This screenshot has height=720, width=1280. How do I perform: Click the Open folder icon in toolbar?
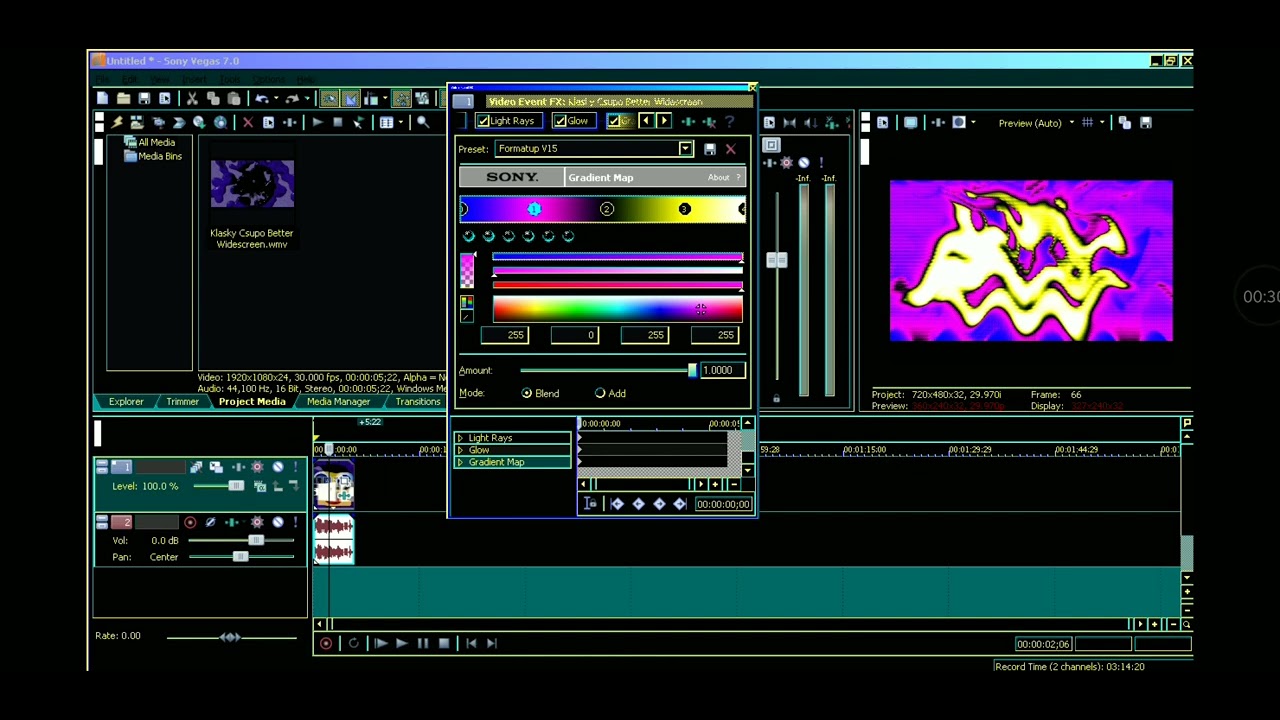tap(123, 98)
